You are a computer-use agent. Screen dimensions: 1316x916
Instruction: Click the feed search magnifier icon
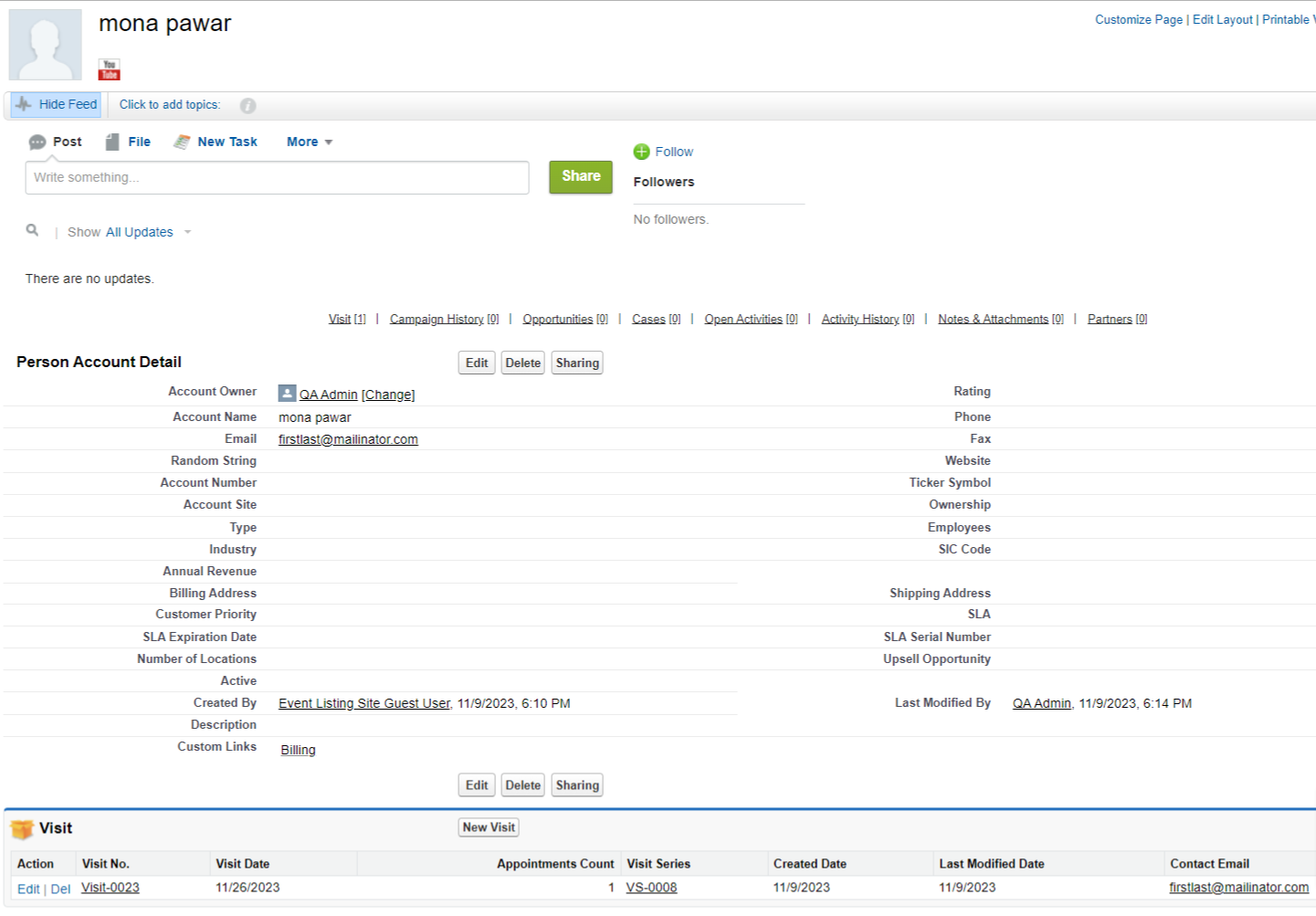32,231
